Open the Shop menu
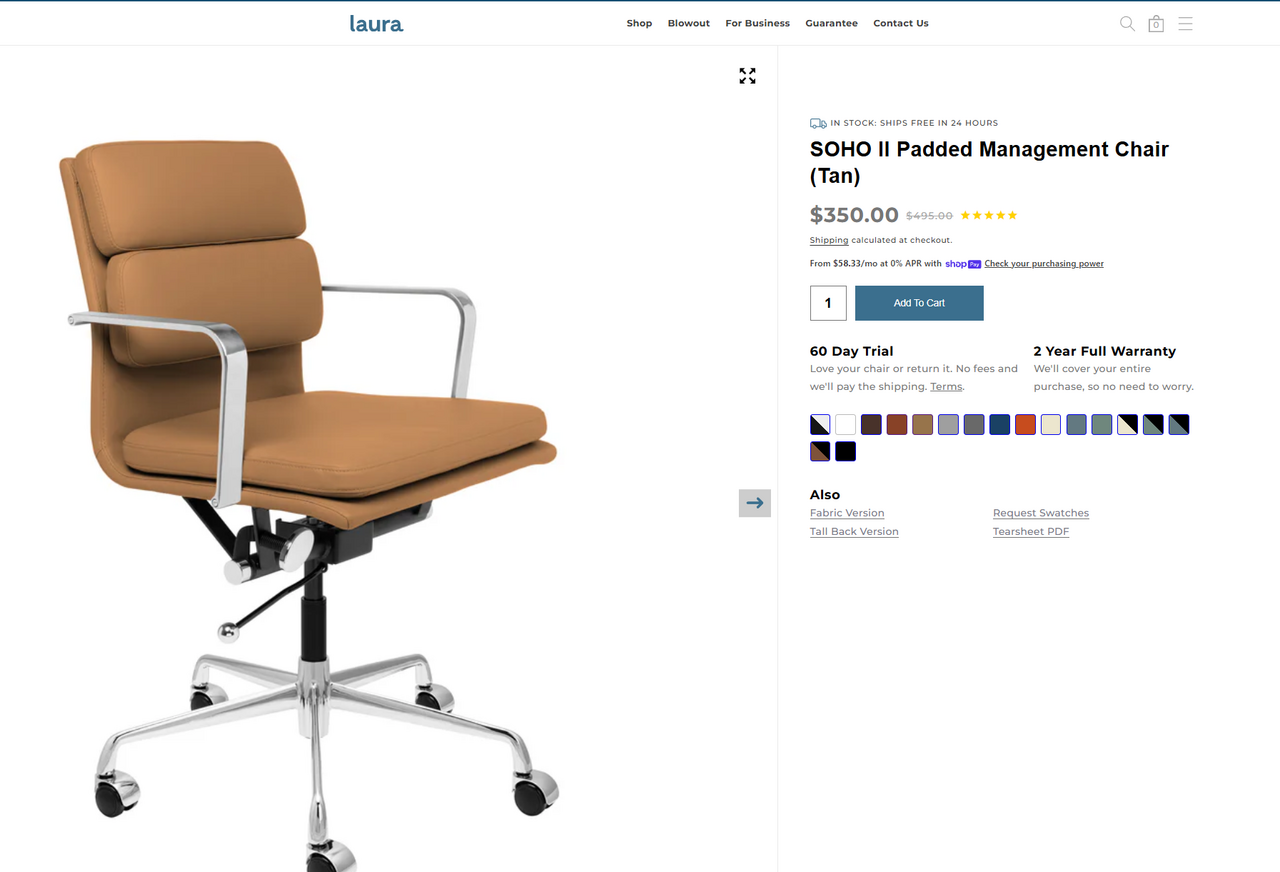This screenshot has width=1280, height=872. [x=639, y=23]
